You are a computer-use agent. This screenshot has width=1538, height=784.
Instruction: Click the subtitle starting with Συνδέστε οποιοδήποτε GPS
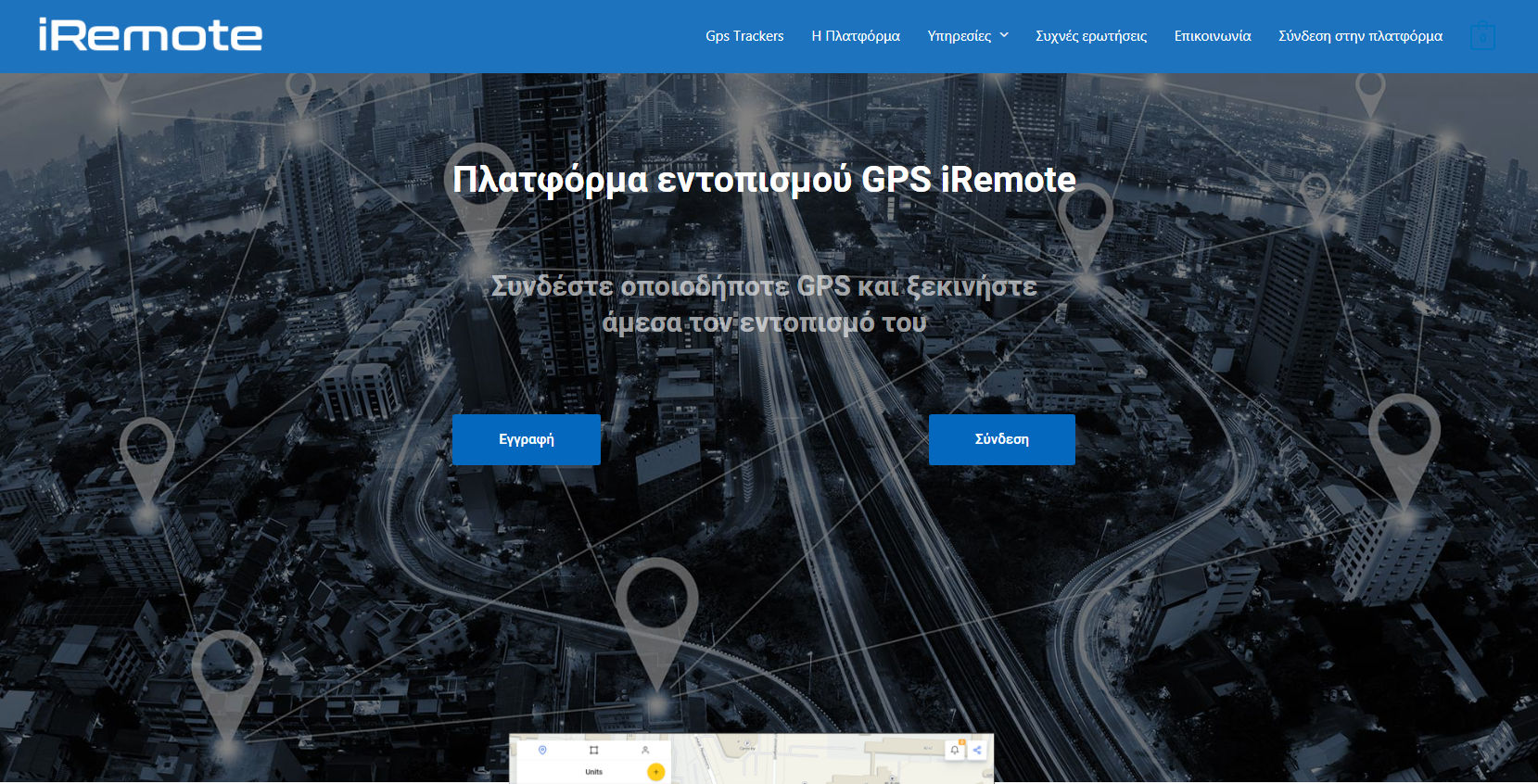[765, 304]
